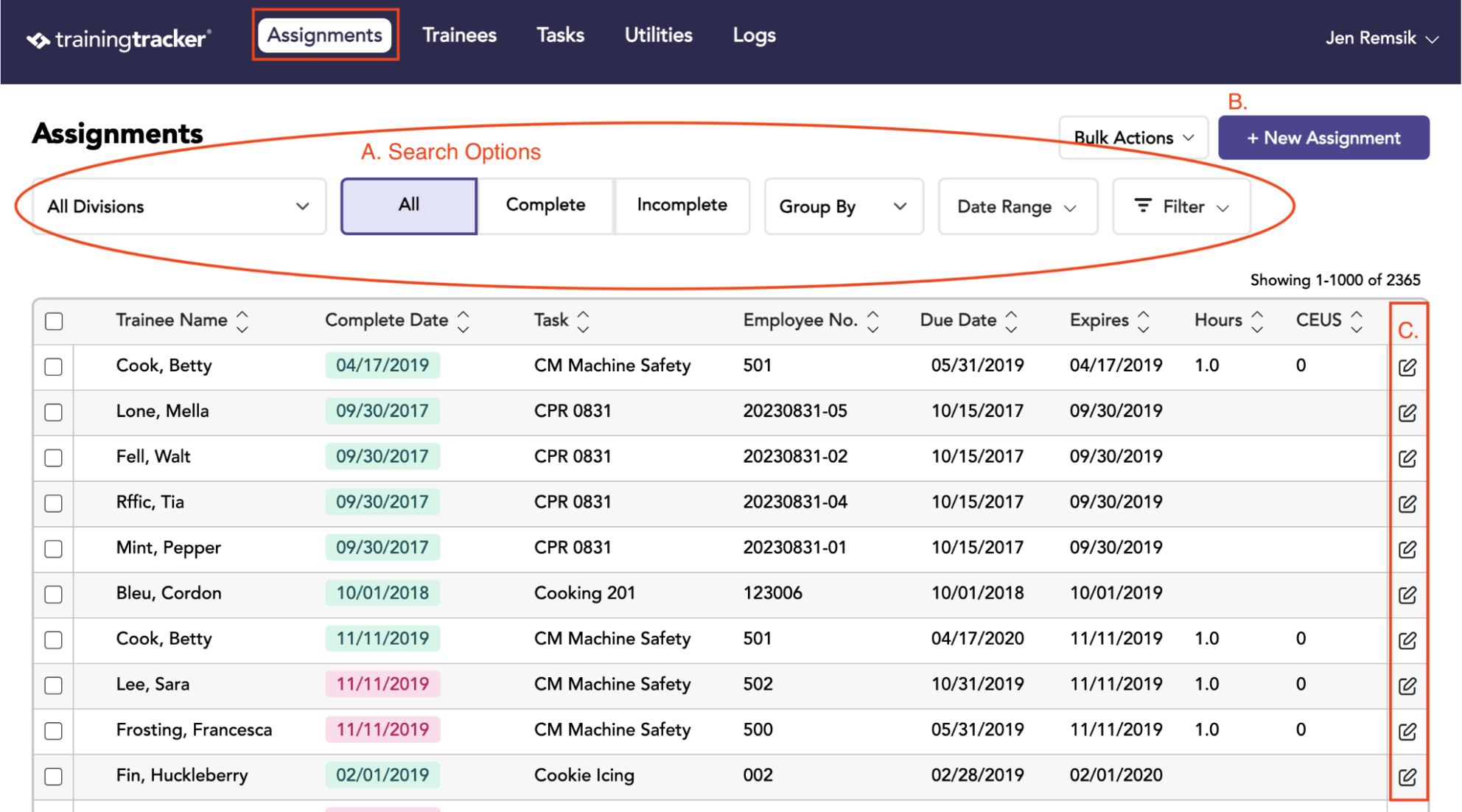Sort by Due Date column arrows
Screen dimensions: 1462x812
click(x=1011, y=321)
